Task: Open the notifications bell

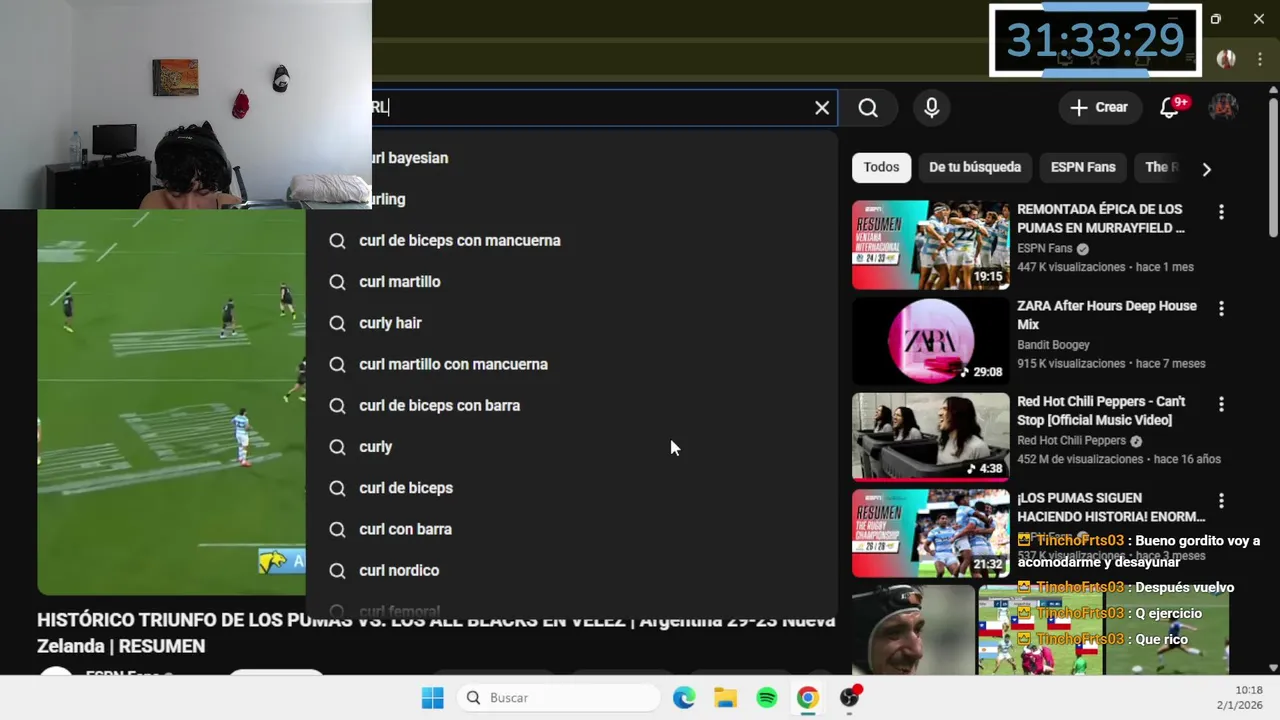Action: [x=1169, y=108]
